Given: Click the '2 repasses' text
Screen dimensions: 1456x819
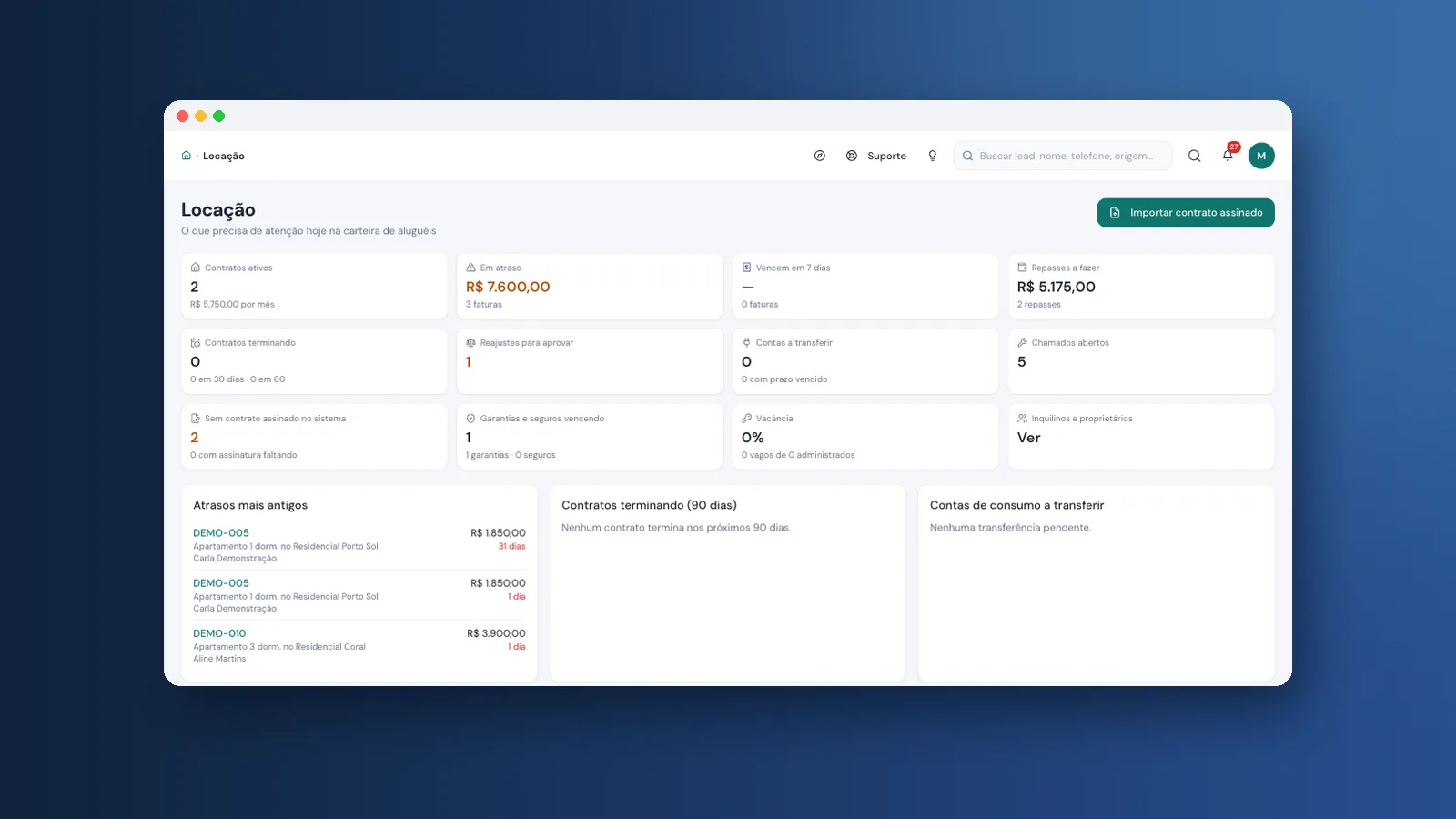Looking at the screenshot, I should tap(1039, 305).
